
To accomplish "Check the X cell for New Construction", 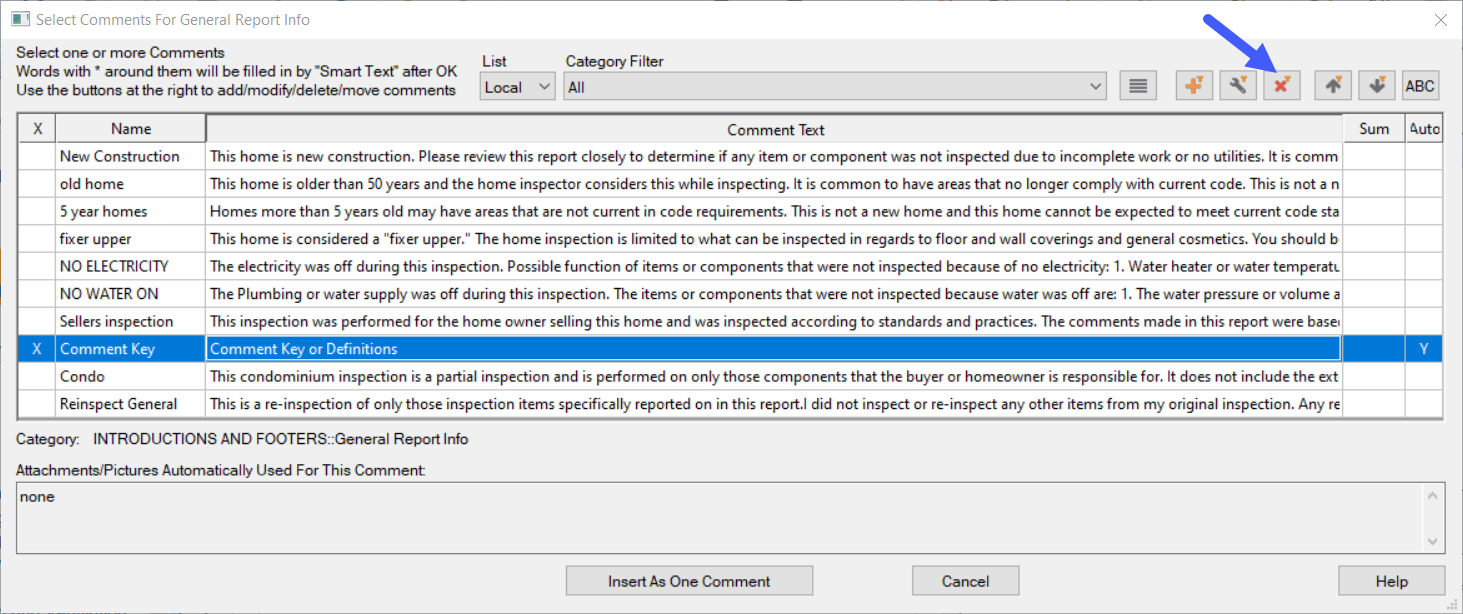I will 37,156.
